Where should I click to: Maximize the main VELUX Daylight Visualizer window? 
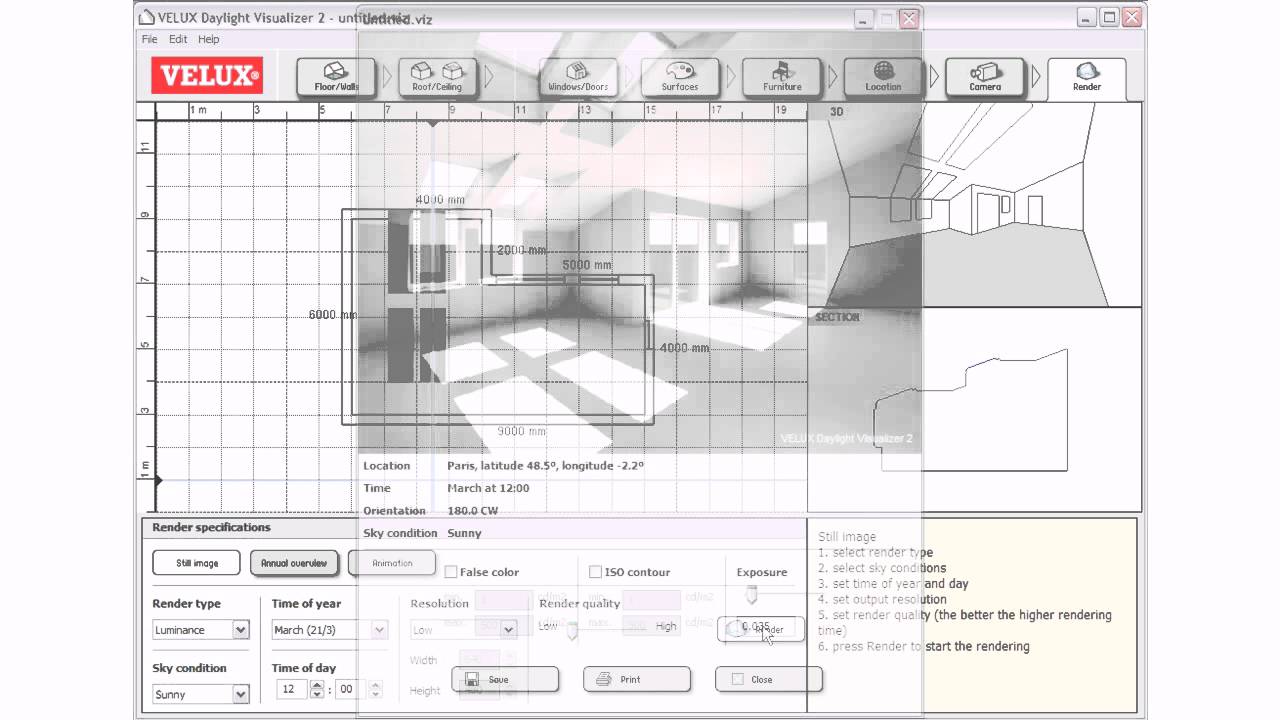coord(1108,17)
